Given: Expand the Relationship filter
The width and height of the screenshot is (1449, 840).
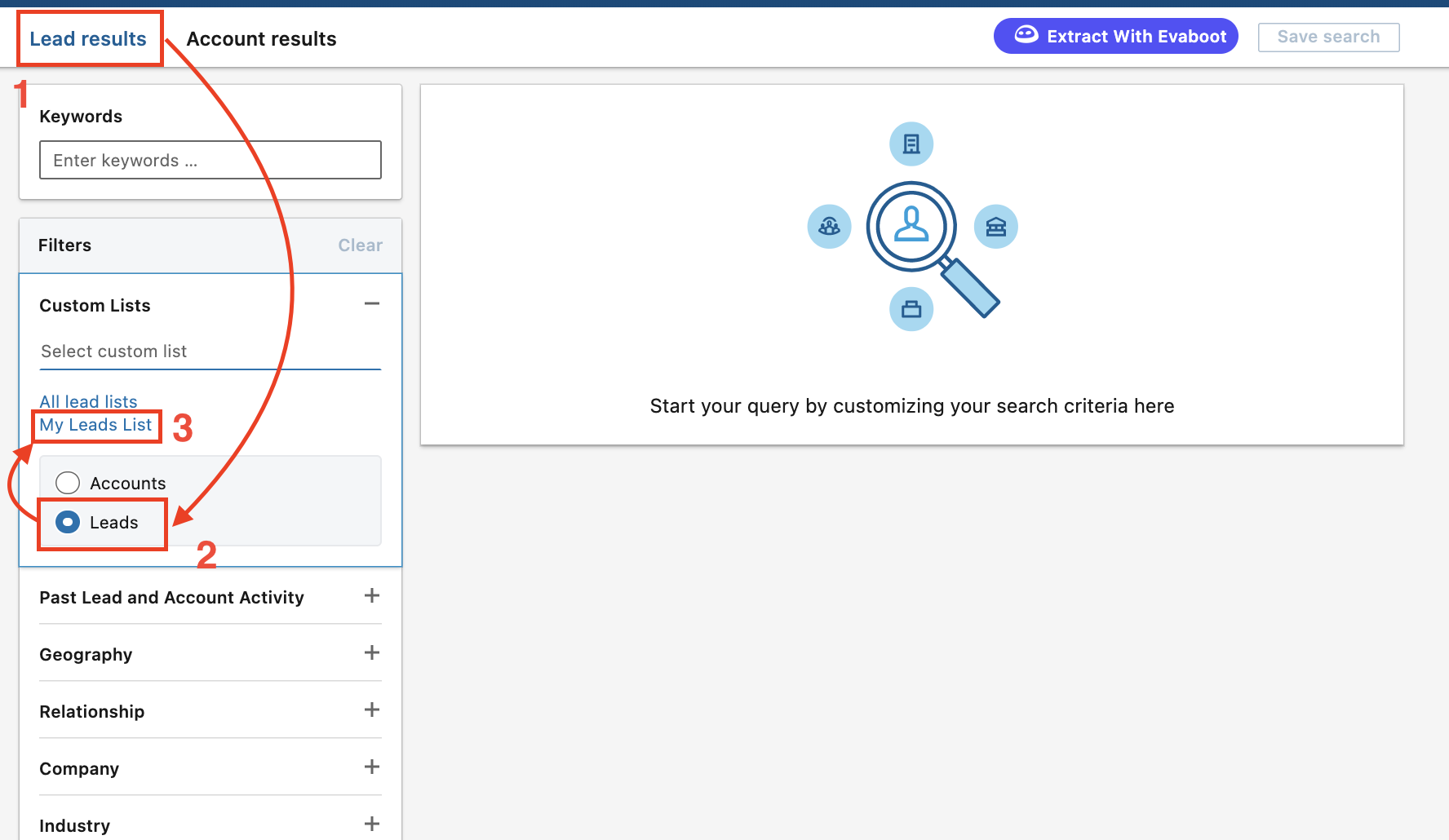Looking at the screenshot, I should click(372, 710).
